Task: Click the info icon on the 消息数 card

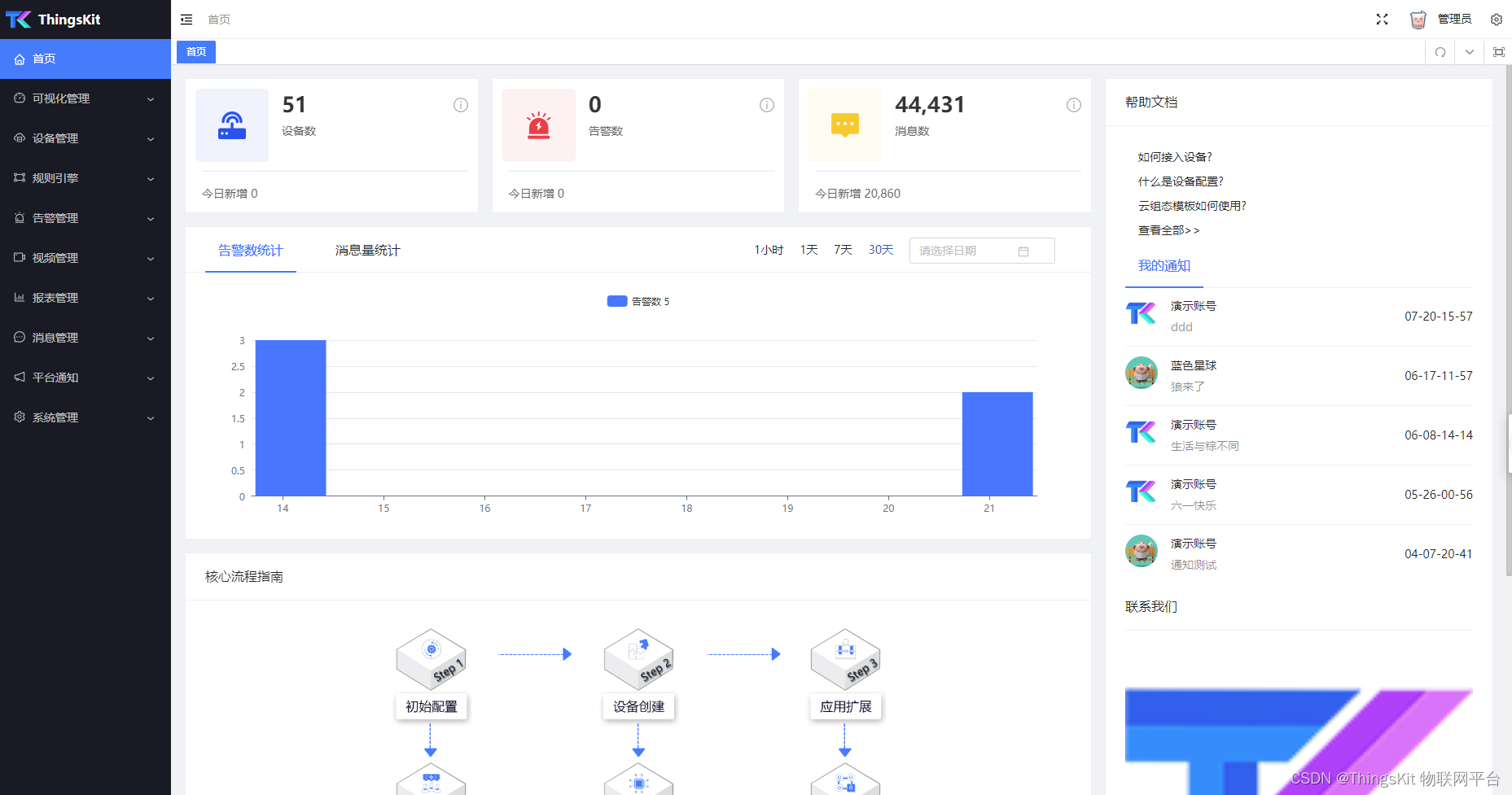Action: point(1074,105)
